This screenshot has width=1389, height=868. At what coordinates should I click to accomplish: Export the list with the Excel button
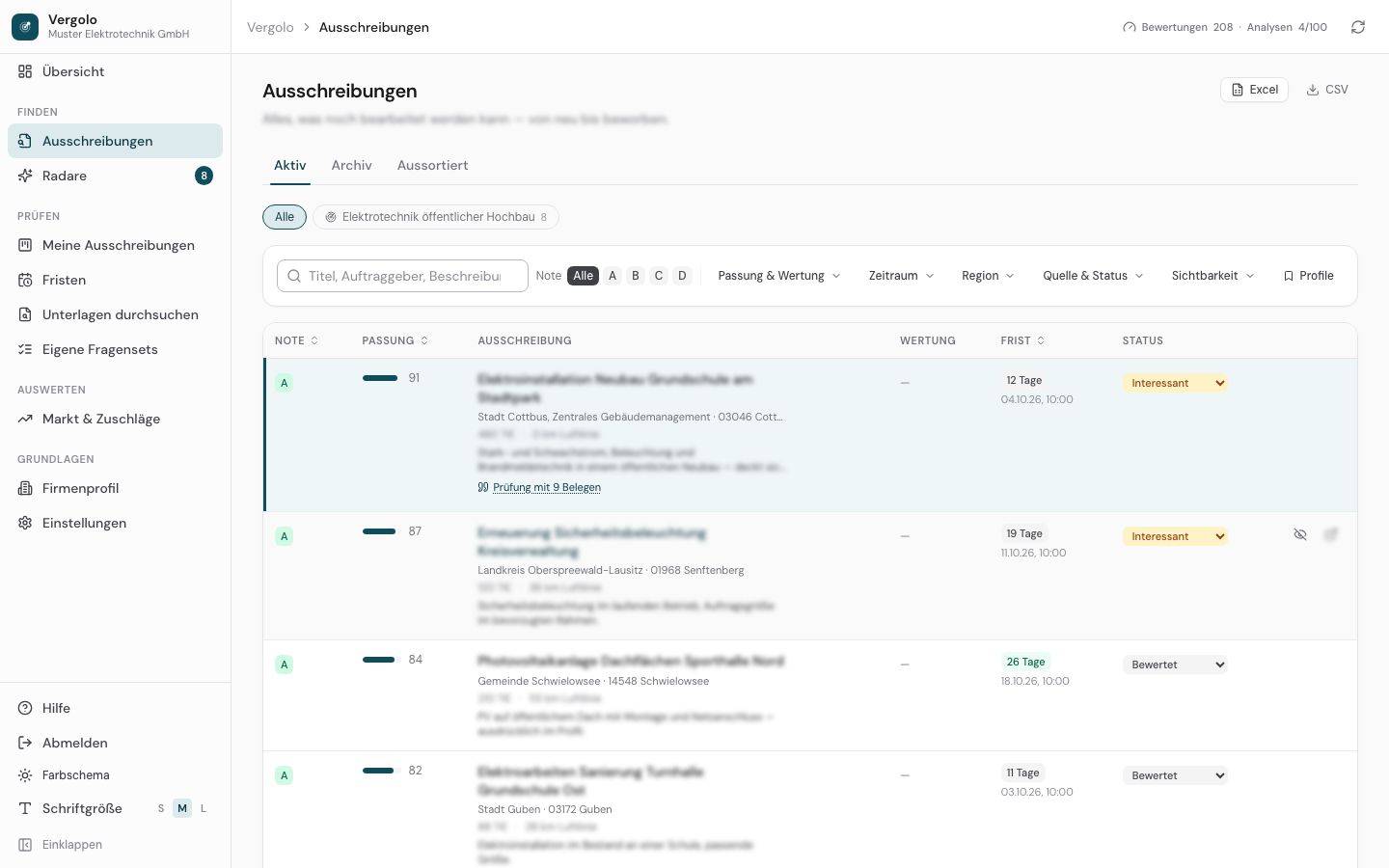pos(1254,90)
